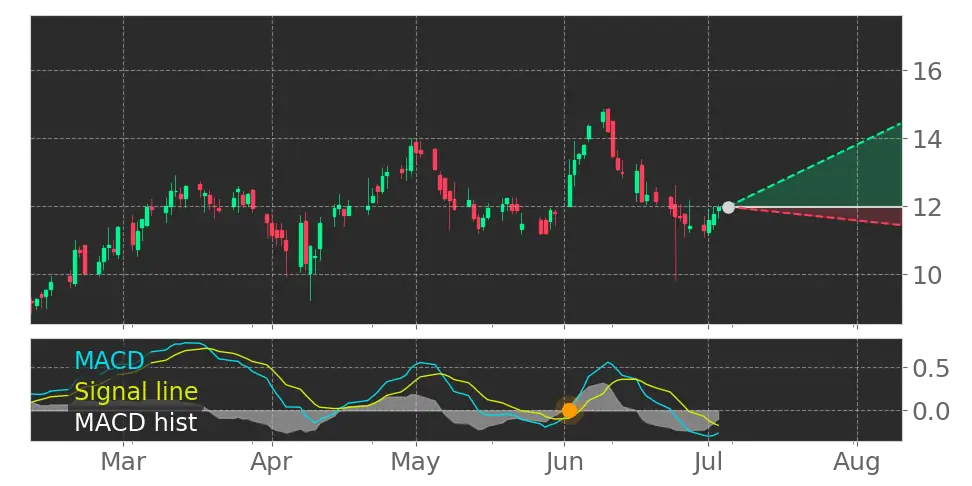Screen dimensions: 972x486
Task: Click the Aug label on the date axis
Action: 857,462
